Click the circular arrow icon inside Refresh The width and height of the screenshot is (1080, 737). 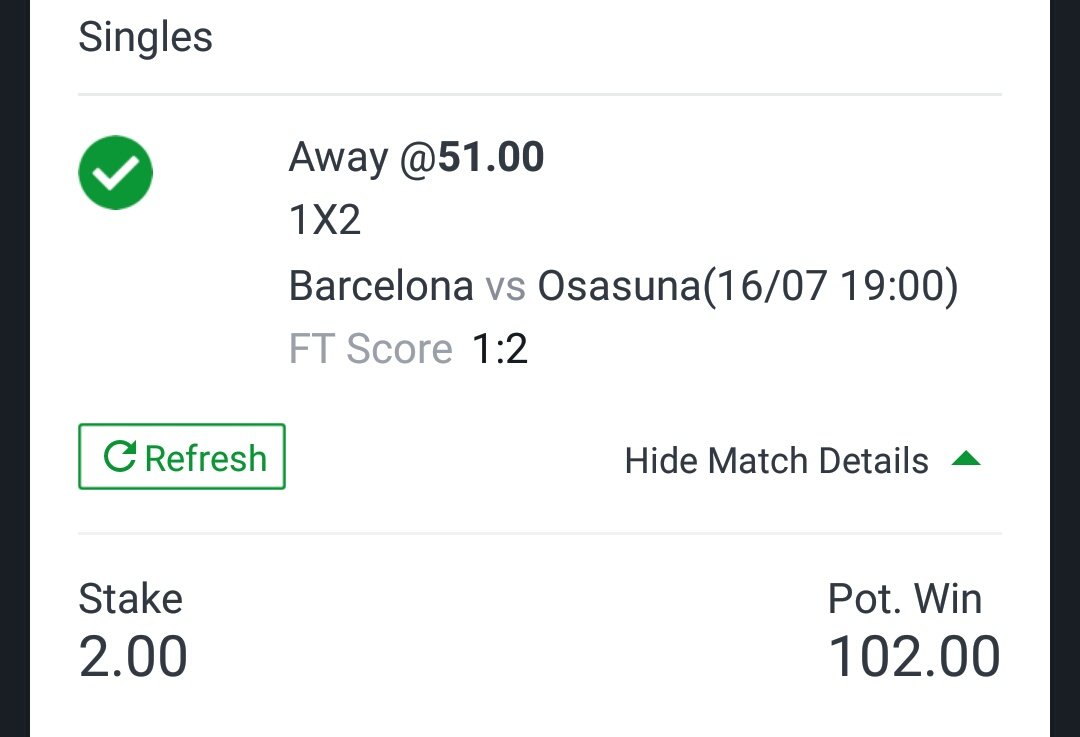pos(120,457)
